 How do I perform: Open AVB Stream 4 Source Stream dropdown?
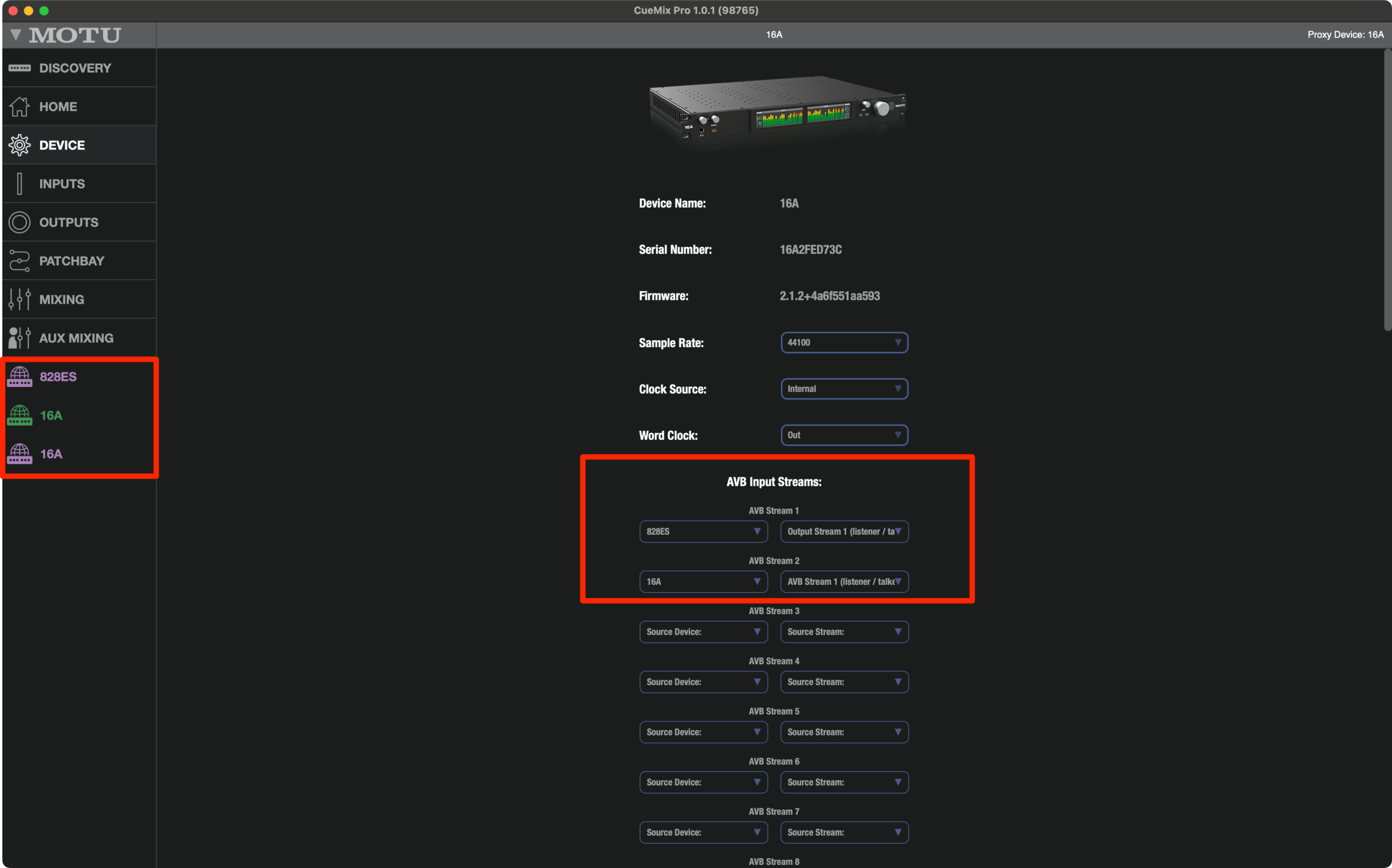[x=844, y=682]
